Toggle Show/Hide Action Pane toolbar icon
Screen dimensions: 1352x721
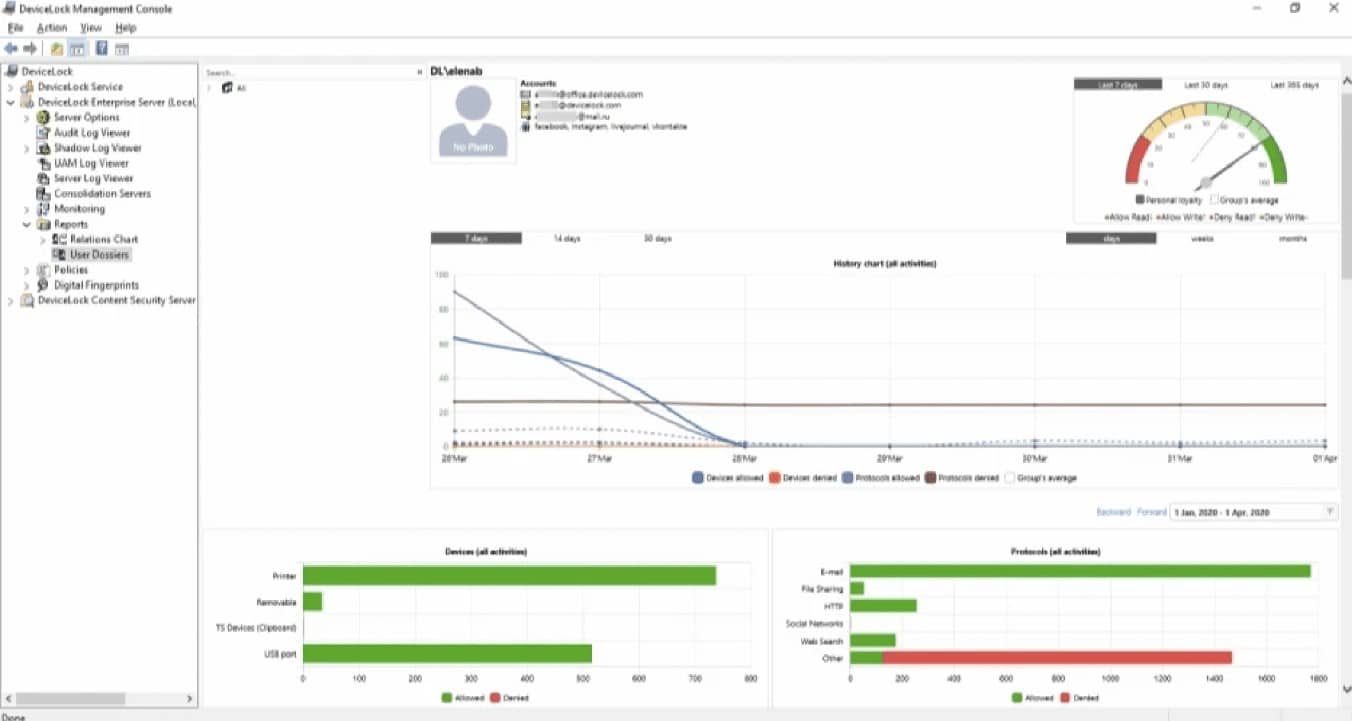point(122,48)
